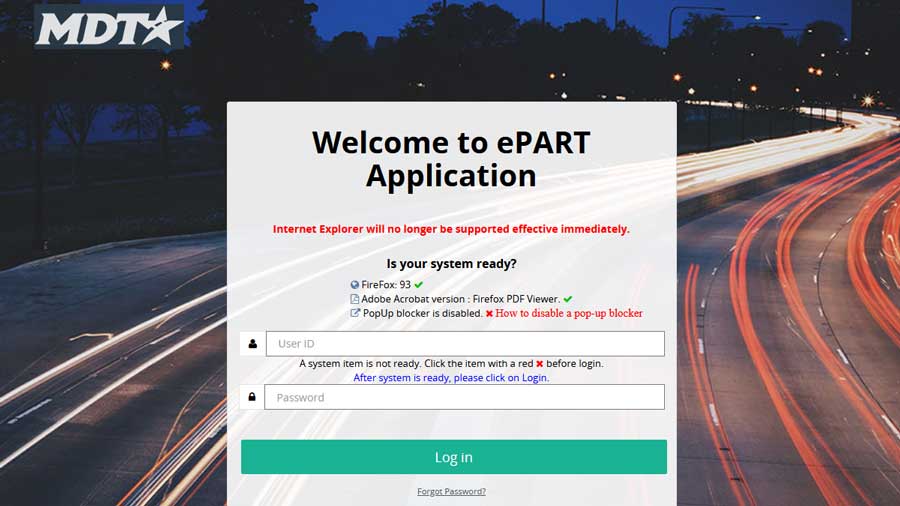
Task: Click the globe icon beside FireFox: 93
Action: coord(355,285)
